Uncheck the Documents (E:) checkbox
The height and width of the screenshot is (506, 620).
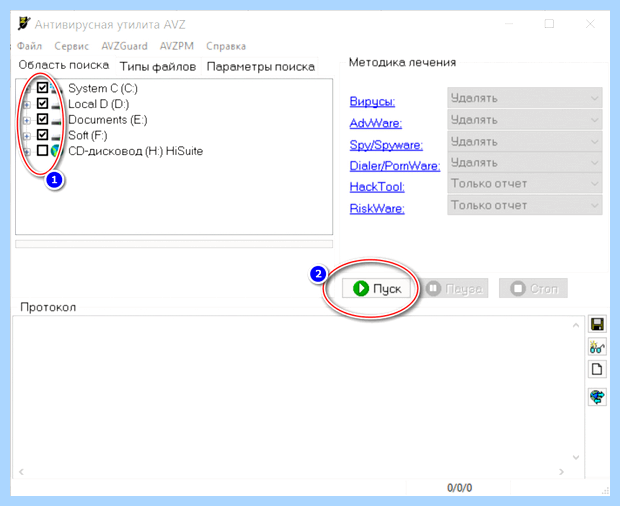(42, 119)
